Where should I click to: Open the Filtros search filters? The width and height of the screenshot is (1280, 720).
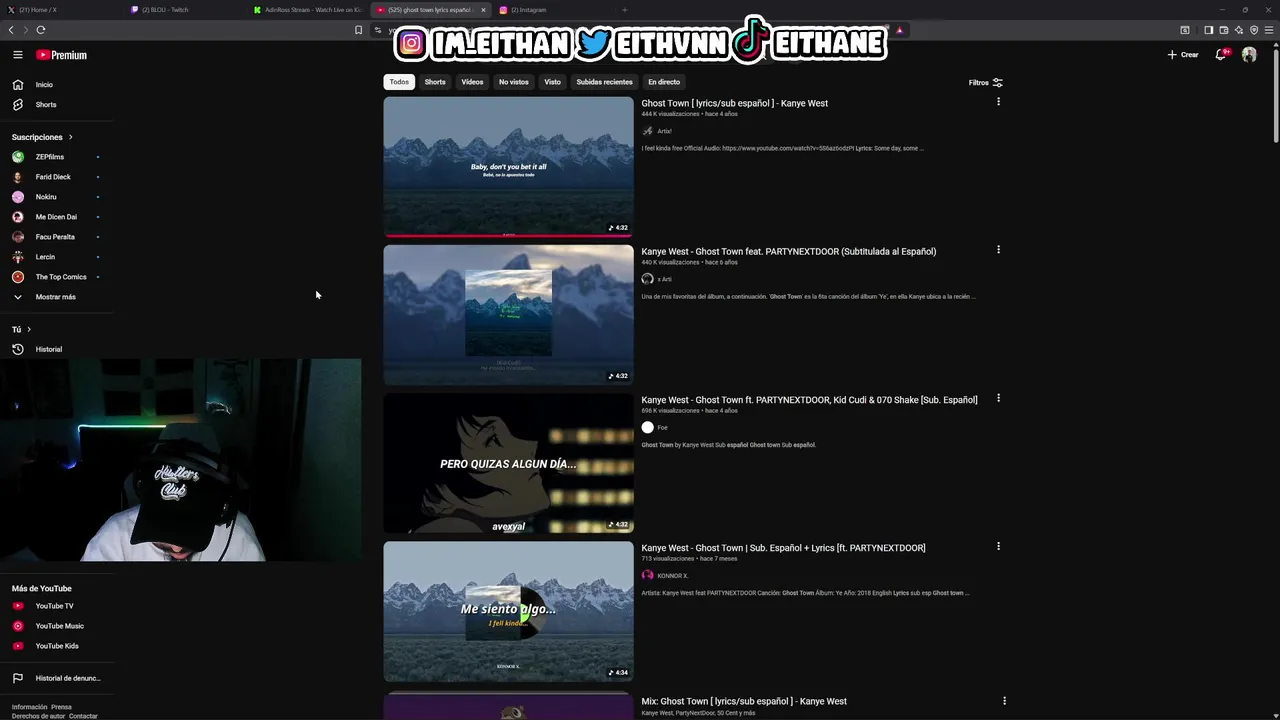(x=985, y=82)
